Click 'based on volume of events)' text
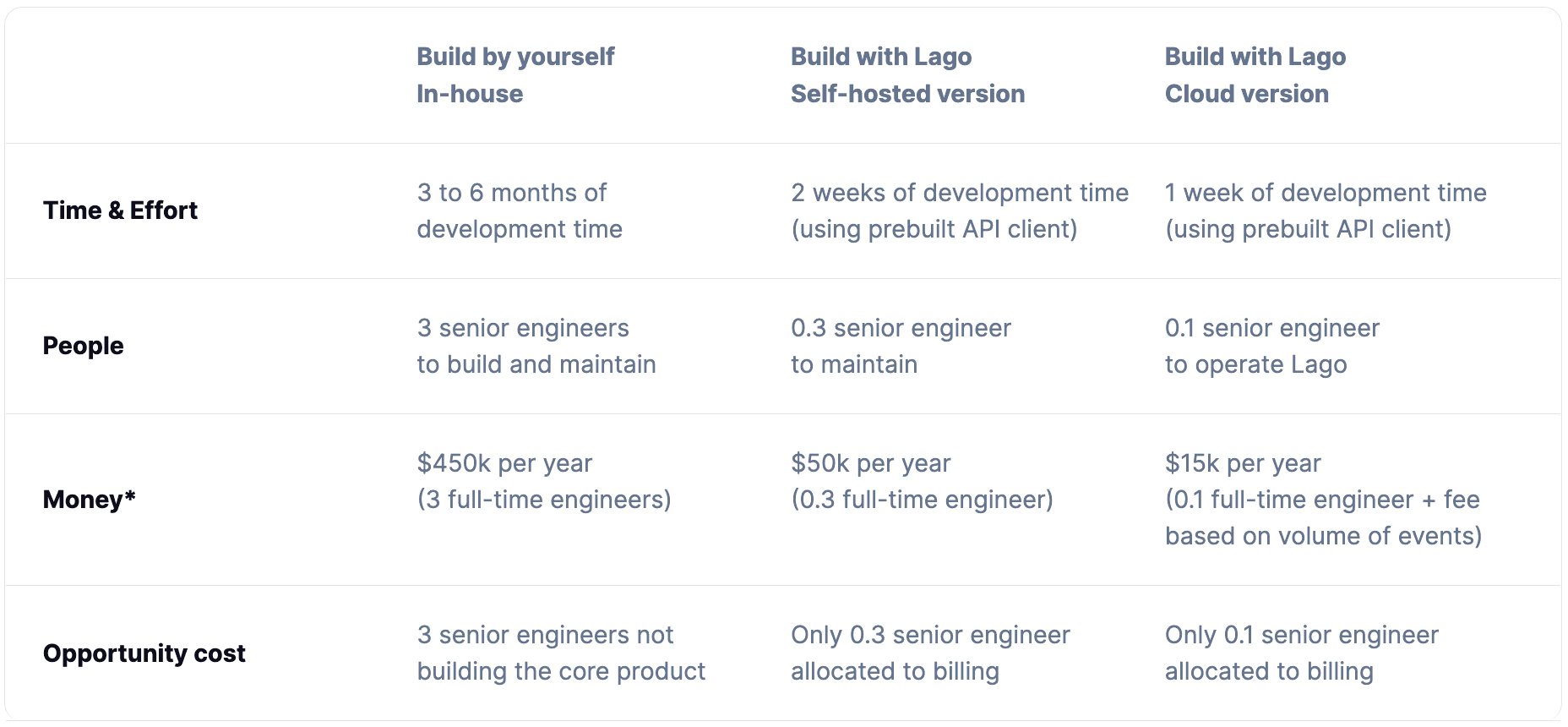1568x727 pixels. [x=1323, y=536]
